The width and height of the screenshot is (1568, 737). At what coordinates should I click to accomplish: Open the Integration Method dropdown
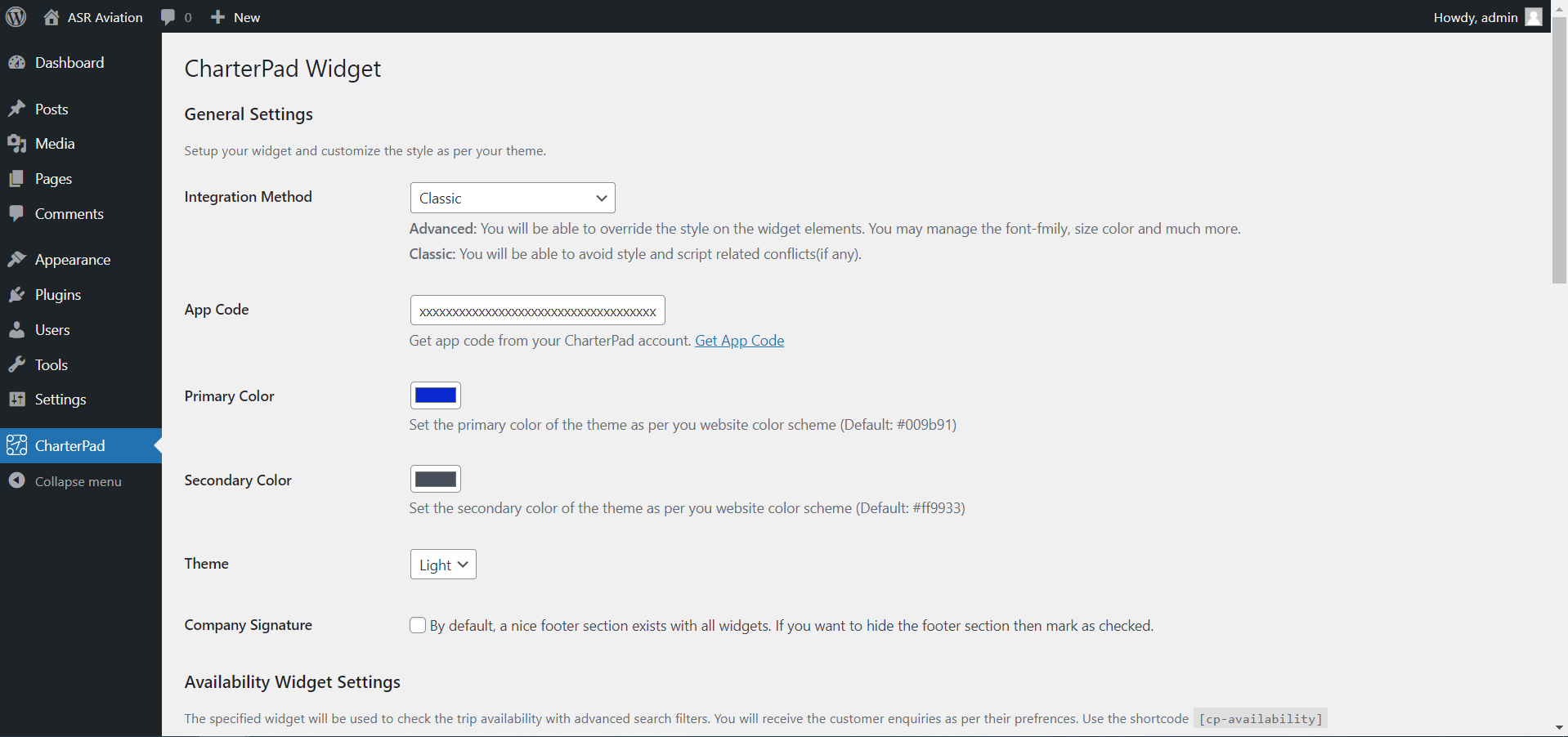pyautogui.click(x=513, y=198)
